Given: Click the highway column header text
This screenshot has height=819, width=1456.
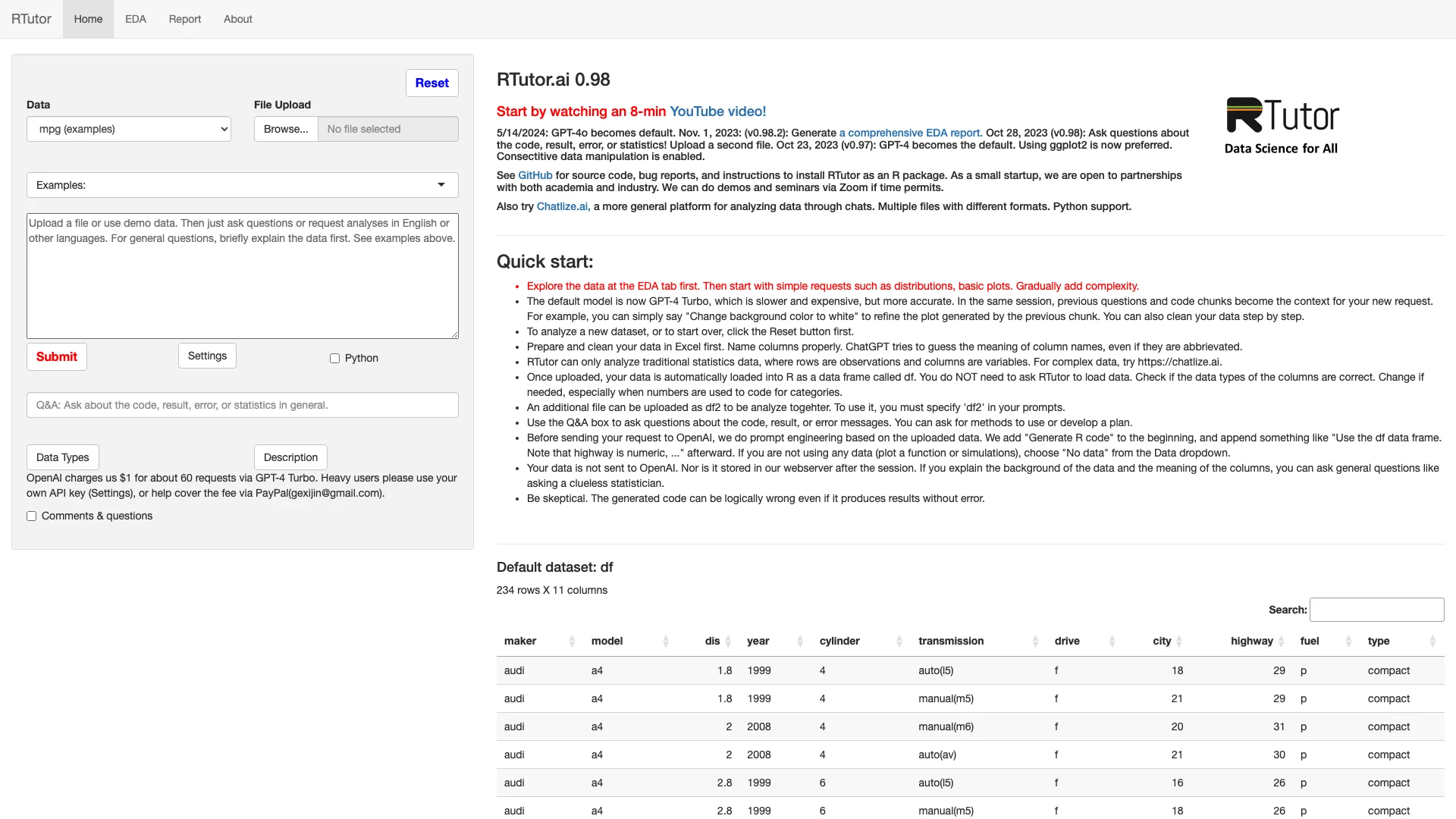Looking at the screenshot, I should (1252, 641).
